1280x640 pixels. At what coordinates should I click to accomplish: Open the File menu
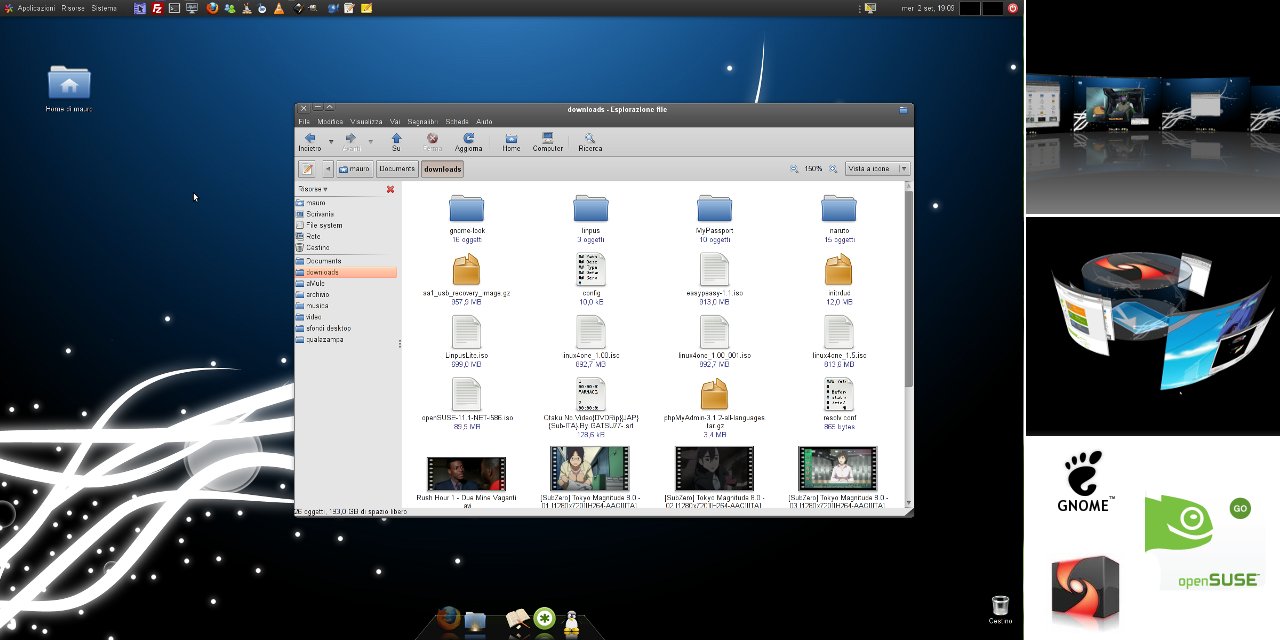point(304,121)
